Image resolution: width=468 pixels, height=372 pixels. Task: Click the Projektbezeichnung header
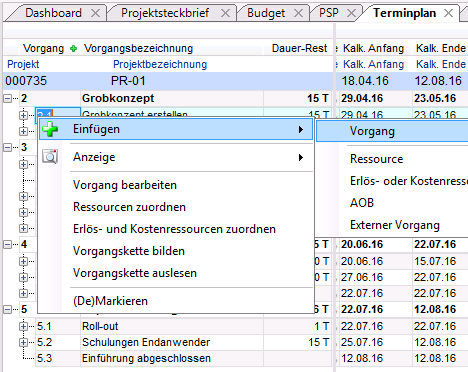tap(160, 64)
